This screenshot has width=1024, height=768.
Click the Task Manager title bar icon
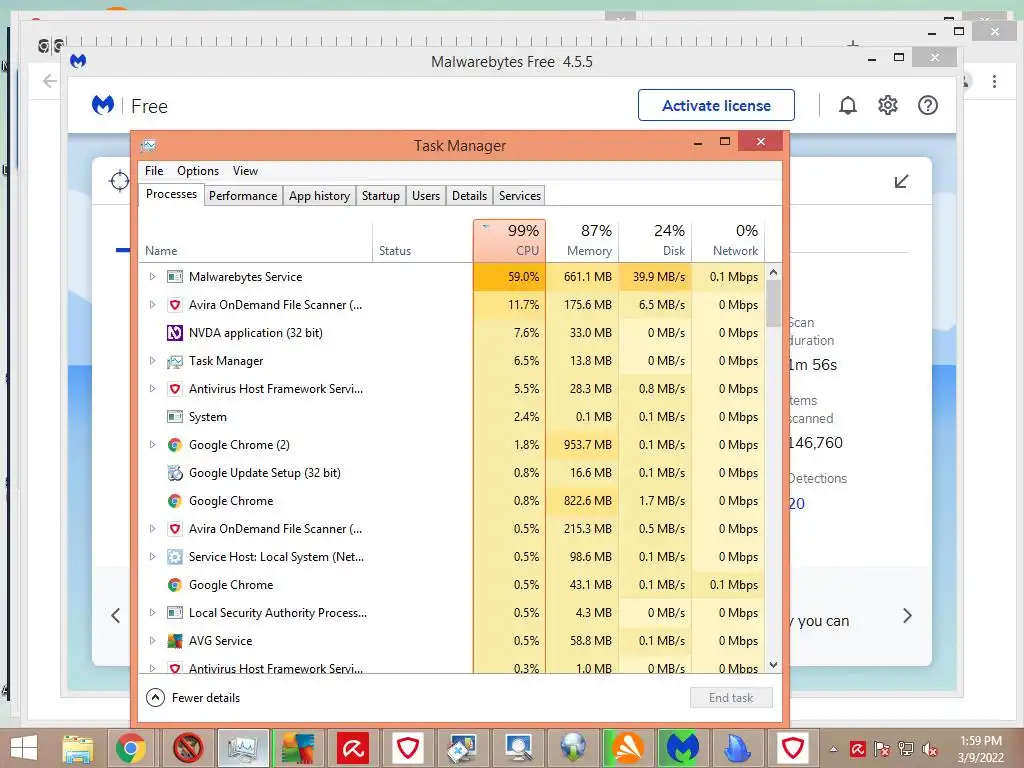tap(148, 145)
